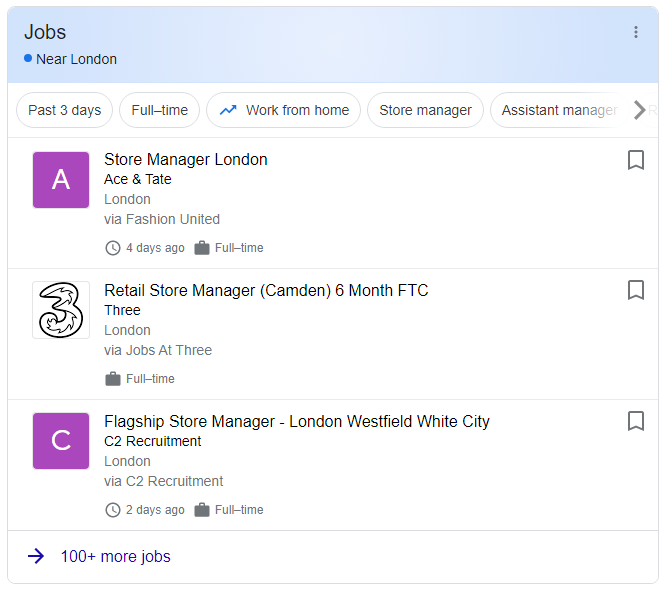The image size is (665, 590).
Task: Show more filter chips with right chevron
Action: [x=640, y=110]
